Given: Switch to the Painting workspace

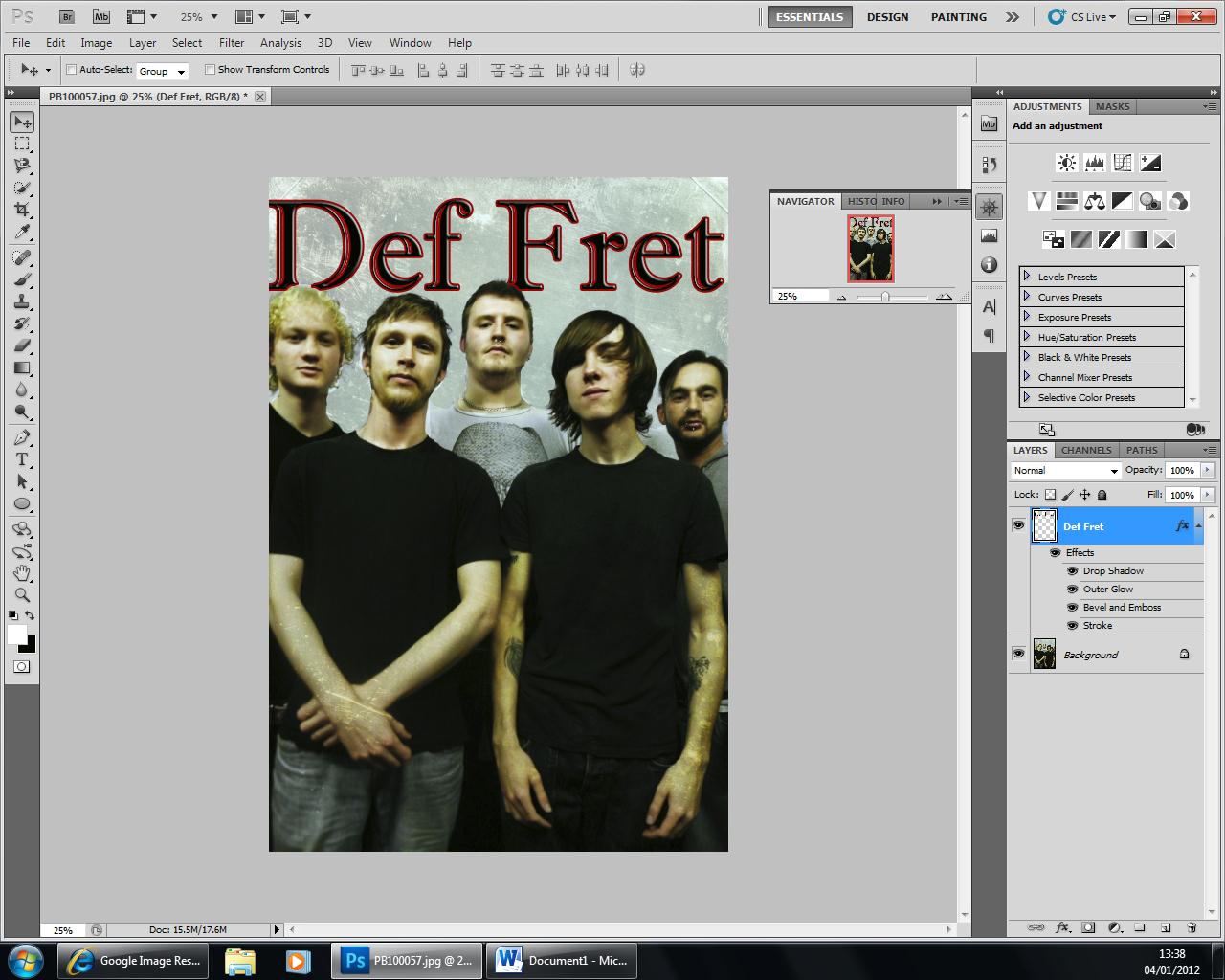Looking at the screenshot, I should tap(959, 17).
